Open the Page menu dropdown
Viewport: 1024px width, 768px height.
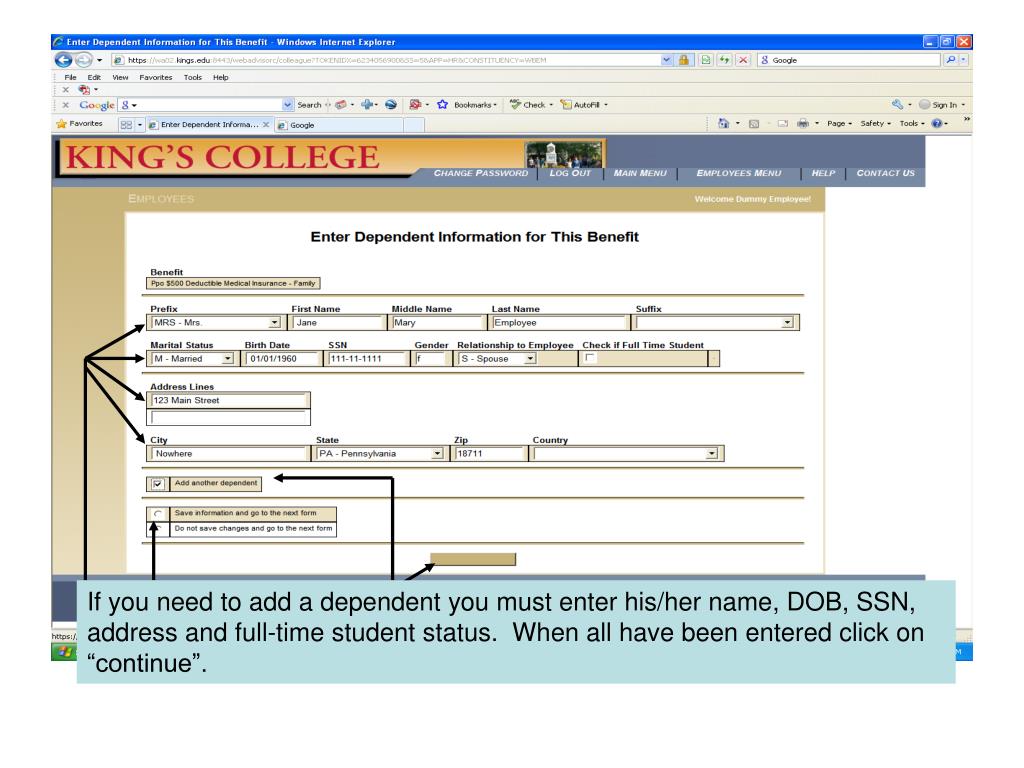(x=839, y=123)
